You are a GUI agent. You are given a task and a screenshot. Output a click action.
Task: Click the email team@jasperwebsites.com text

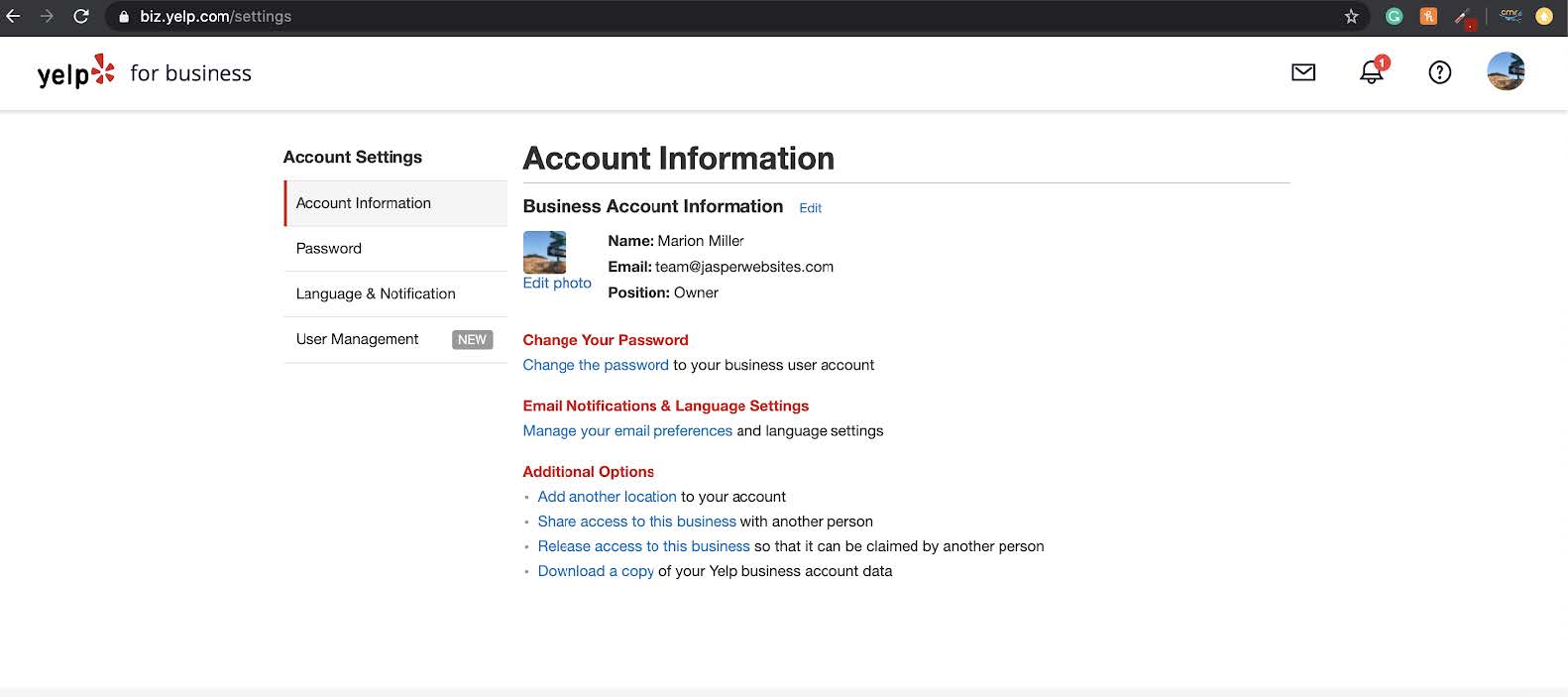(x=744, y=267)
